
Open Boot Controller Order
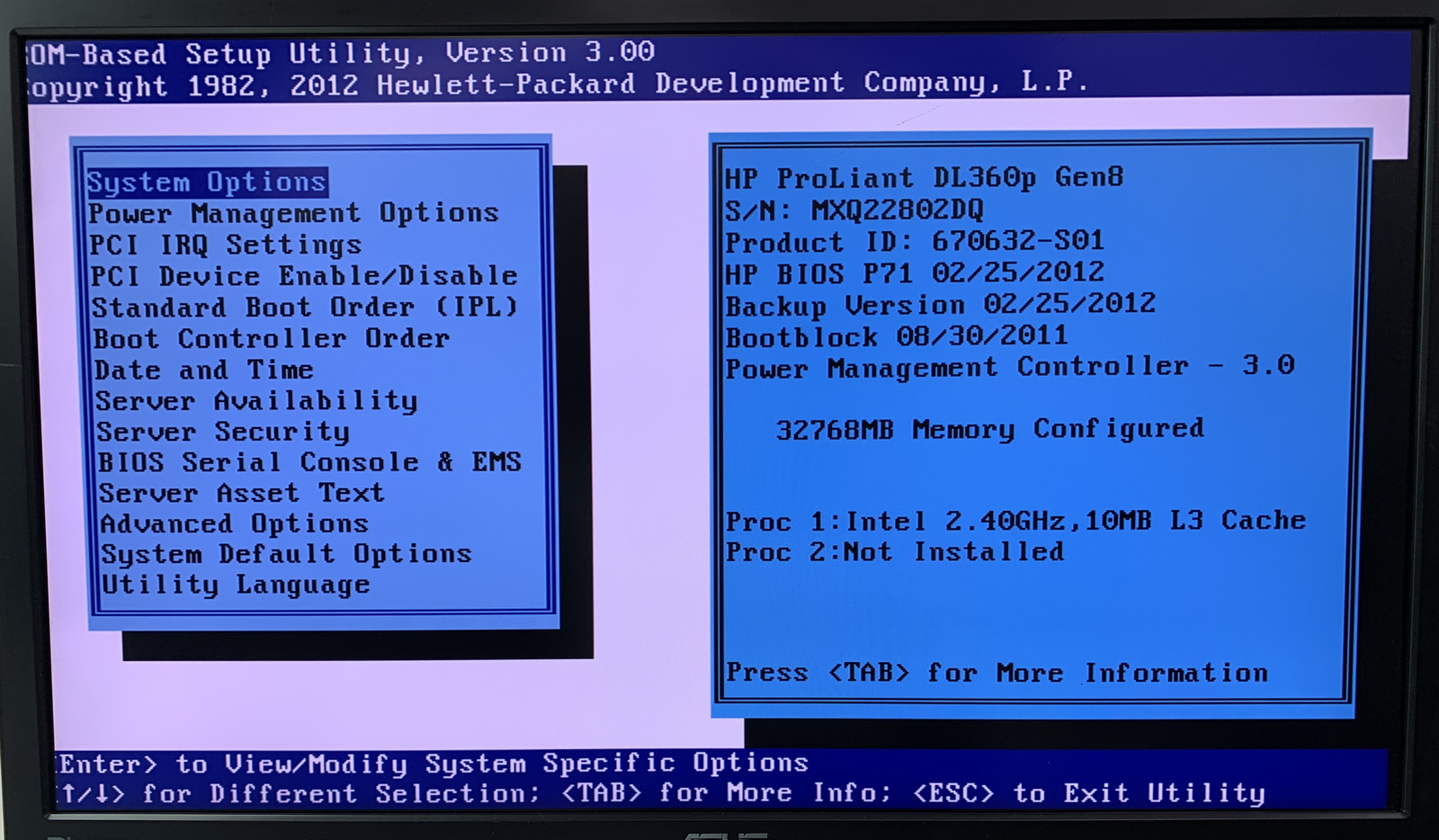(272, 338)
